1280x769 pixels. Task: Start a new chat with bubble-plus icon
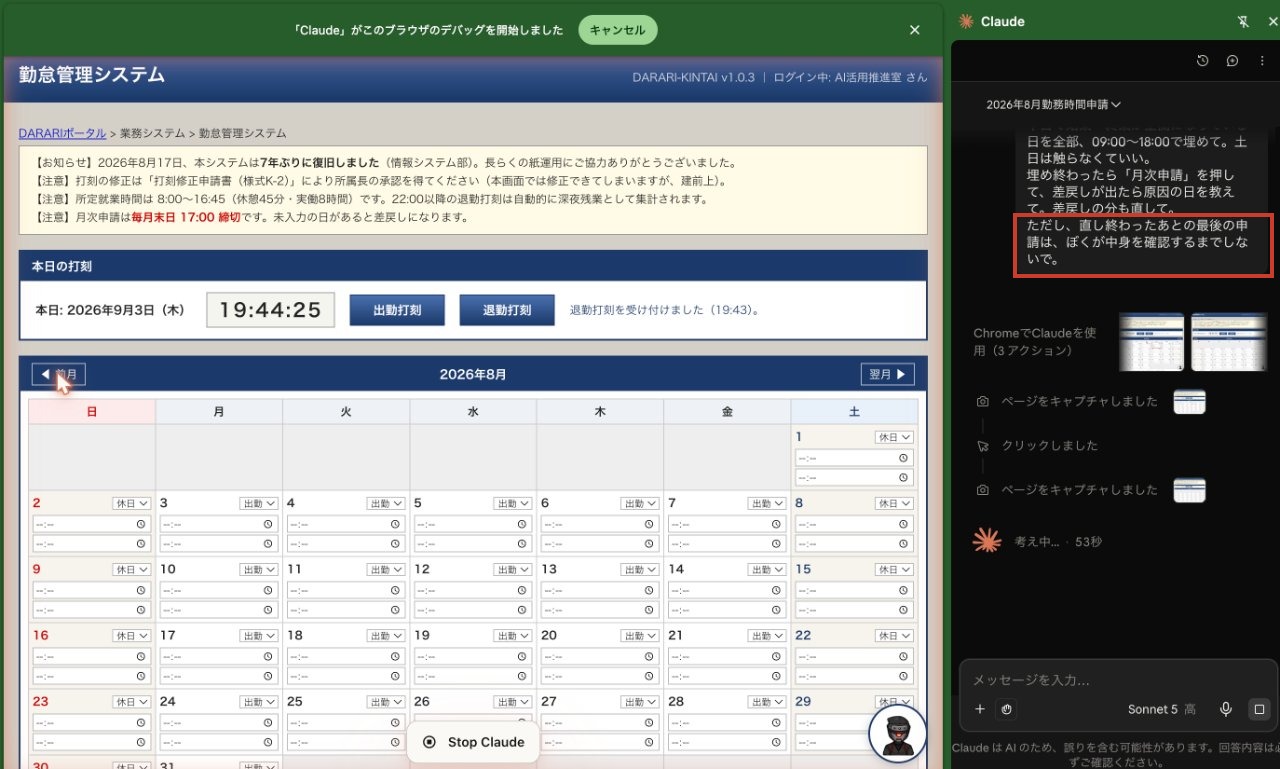(1232, 61)
